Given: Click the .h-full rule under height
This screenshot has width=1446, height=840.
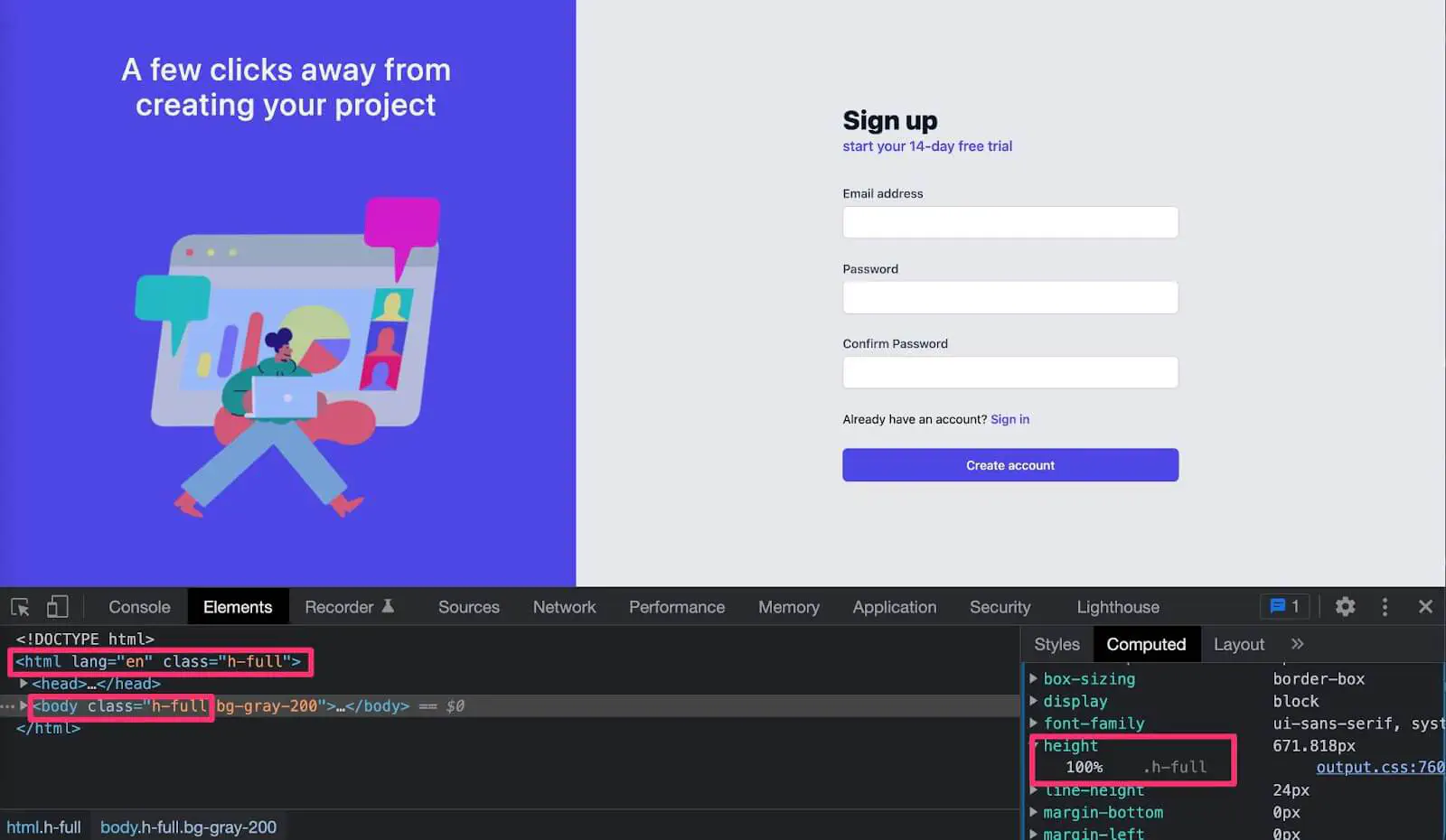Looking at the screenshot, I should click(x=1175, y=767).
